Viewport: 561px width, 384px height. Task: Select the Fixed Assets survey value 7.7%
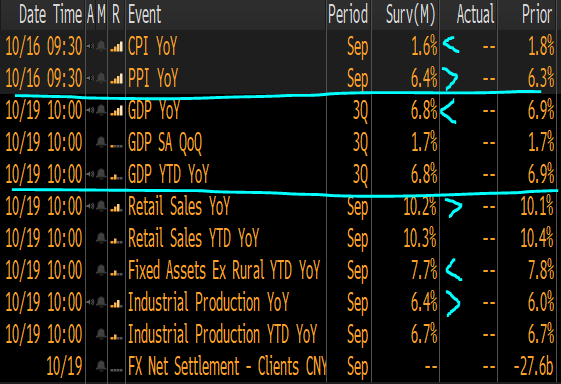coord(424,270)
